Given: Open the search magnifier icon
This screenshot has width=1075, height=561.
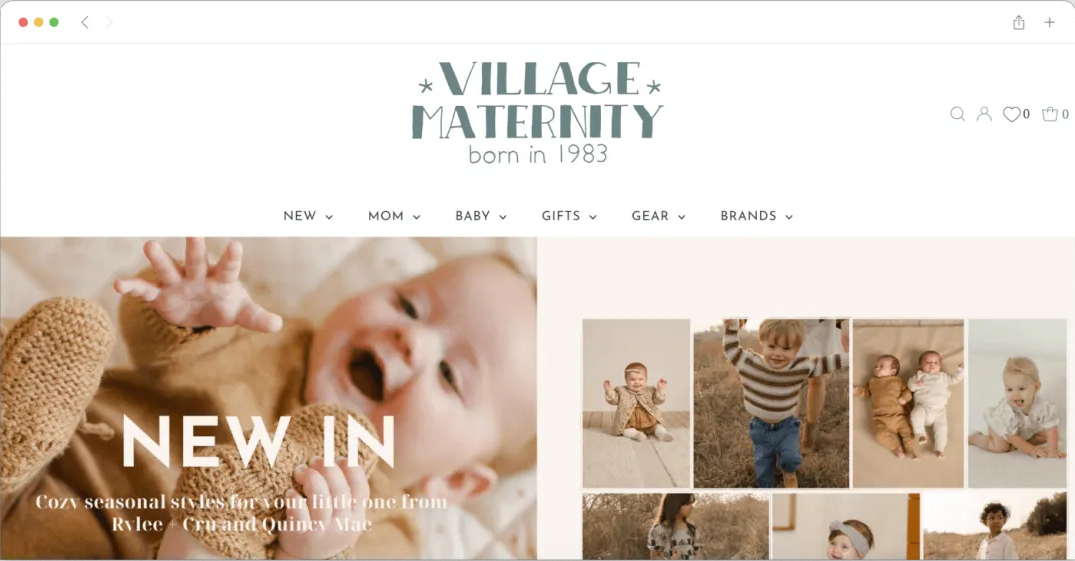Looking at the screenshot, I should click(x=958, y=114).
